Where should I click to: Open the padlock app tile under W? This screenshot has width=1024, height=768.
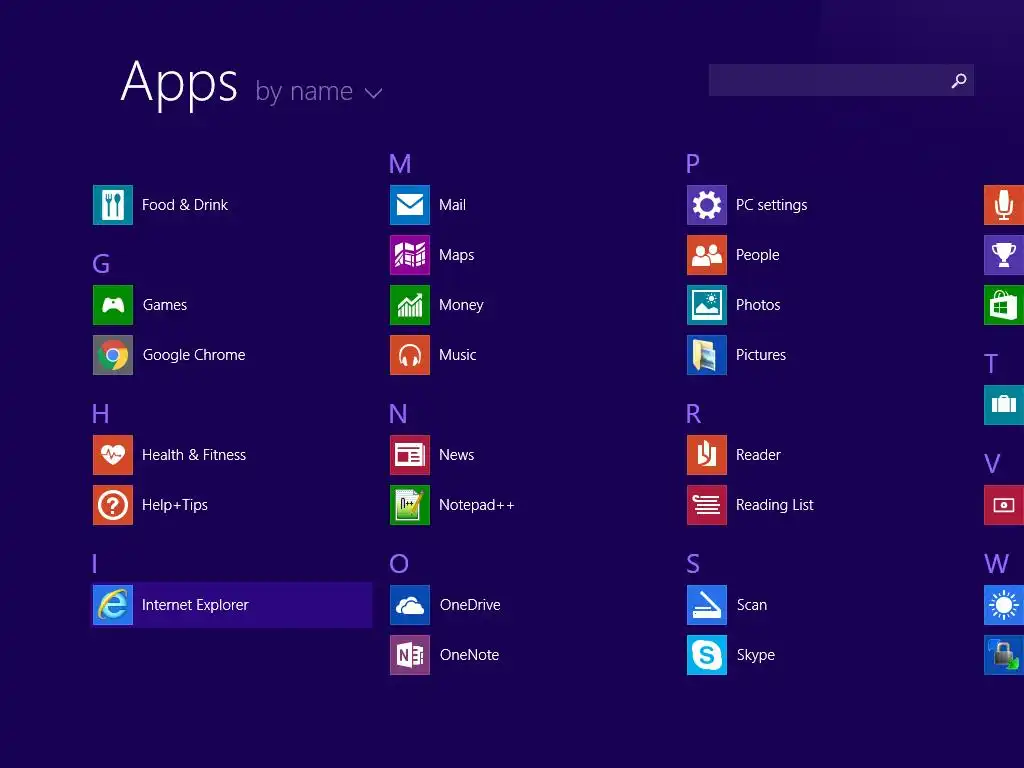(x=1004, y=655)
